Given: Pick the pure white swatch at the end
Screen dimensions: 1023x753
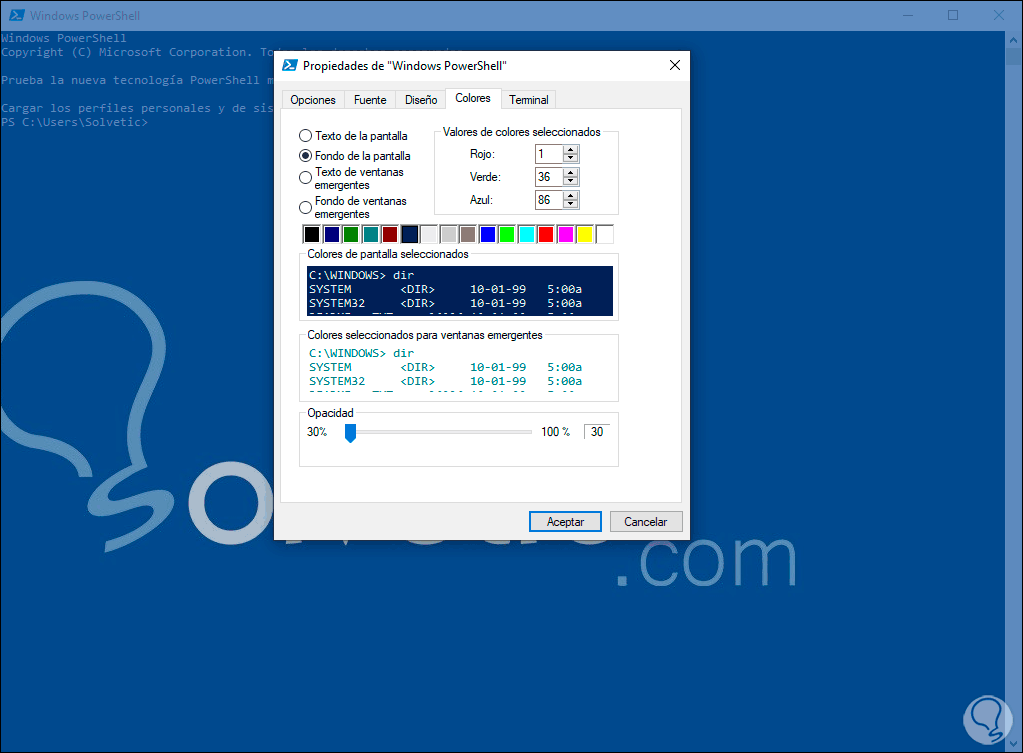Looking at the screenshot, I should click(605, 234).
